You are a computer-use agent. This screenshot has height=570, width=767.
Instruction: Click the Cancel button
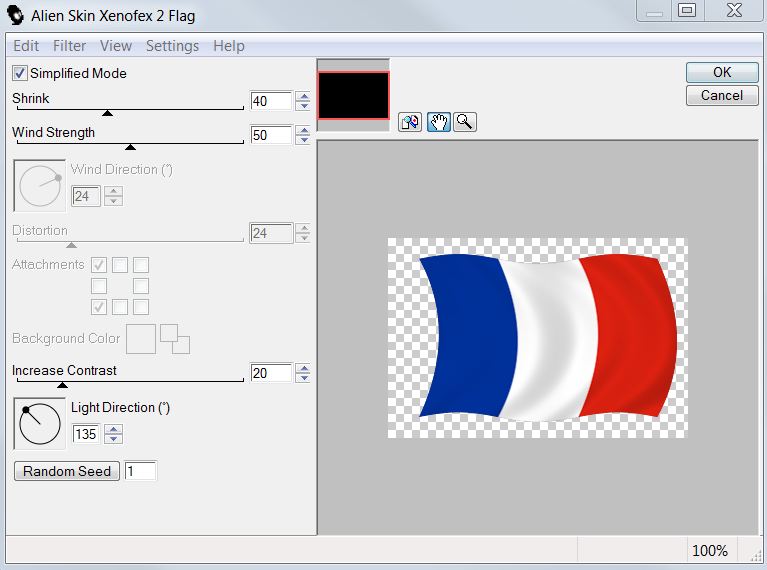(722, 95)
